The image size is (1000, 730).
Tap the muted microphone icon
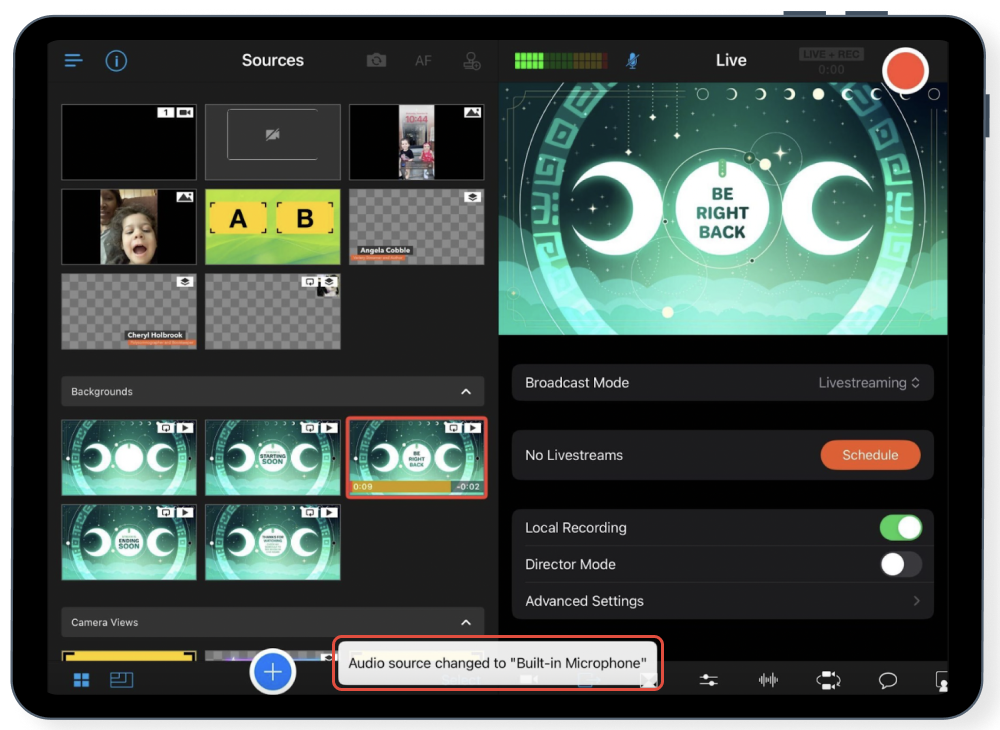632,61
